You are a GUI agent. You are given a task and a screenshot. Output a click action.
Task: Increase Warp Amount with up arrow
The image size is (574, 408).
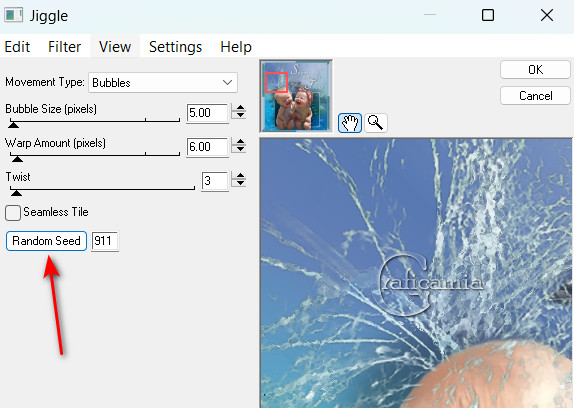click(240, 142)
